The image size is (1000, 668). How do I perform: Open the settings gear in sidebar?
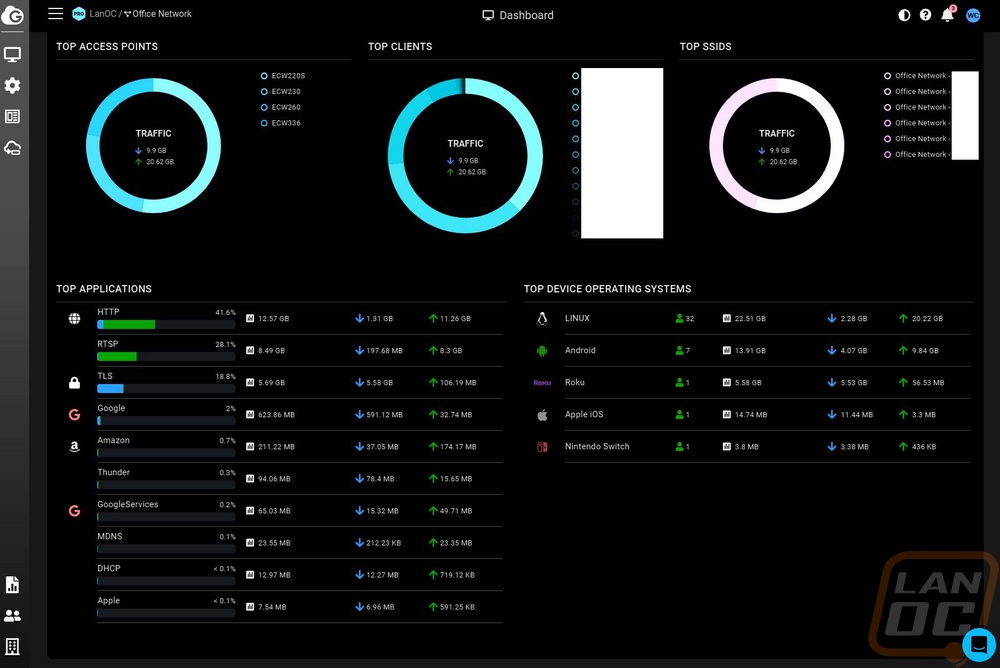(x=13, y=85)
